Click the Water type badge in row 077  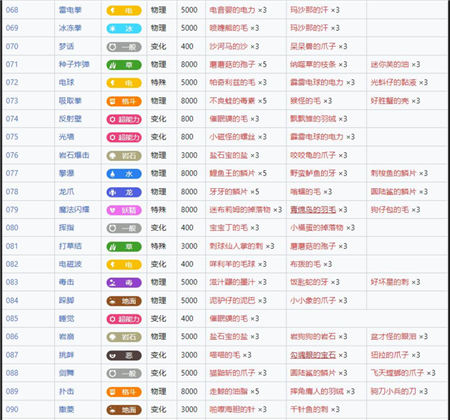pos(124,174)
